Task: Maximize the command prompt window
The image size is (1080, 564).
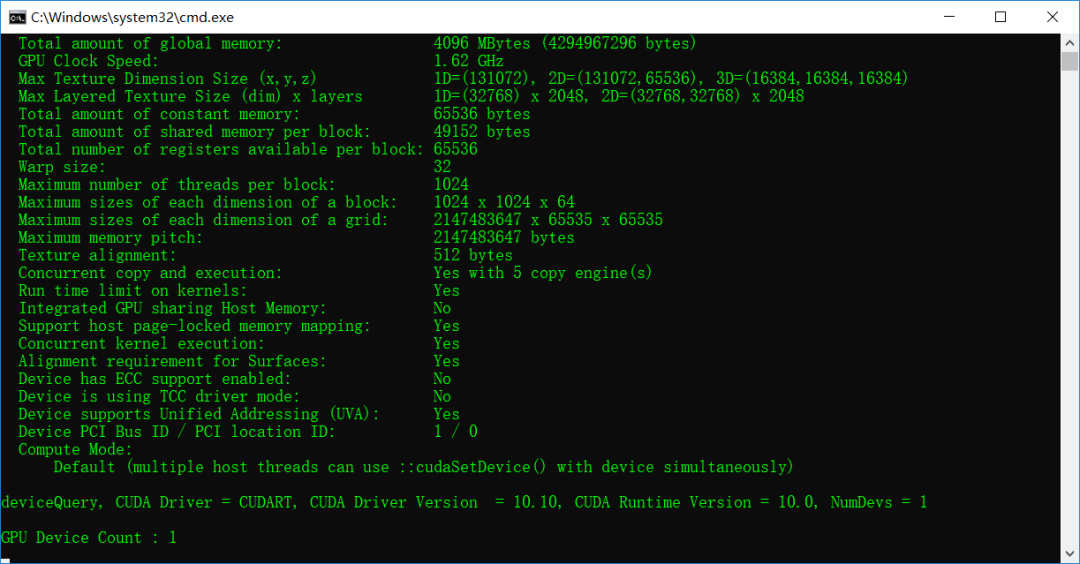Action: click(x=1000, y=17)
